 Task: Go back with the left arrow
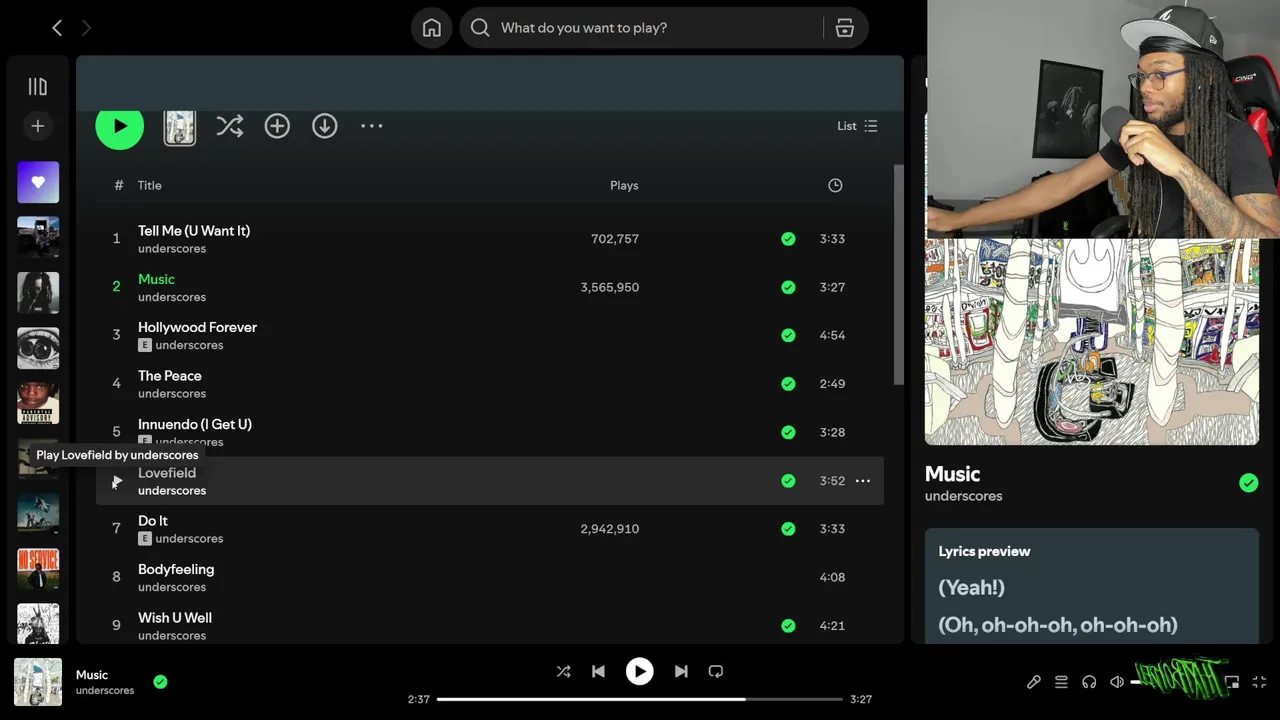coord(57,28)
